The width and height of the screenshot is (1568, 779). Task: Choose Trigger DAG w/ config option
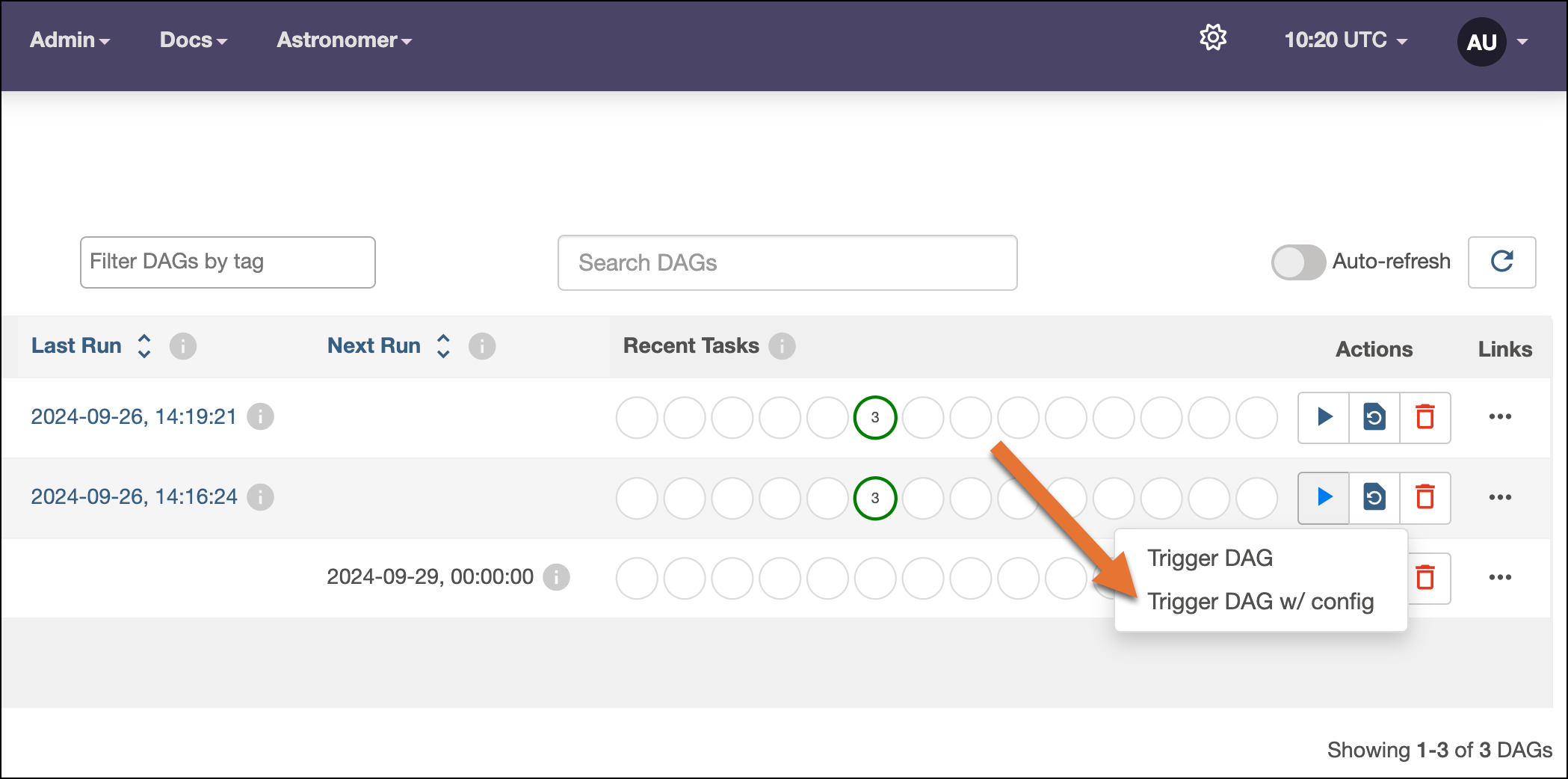[x=1260, y=602]
